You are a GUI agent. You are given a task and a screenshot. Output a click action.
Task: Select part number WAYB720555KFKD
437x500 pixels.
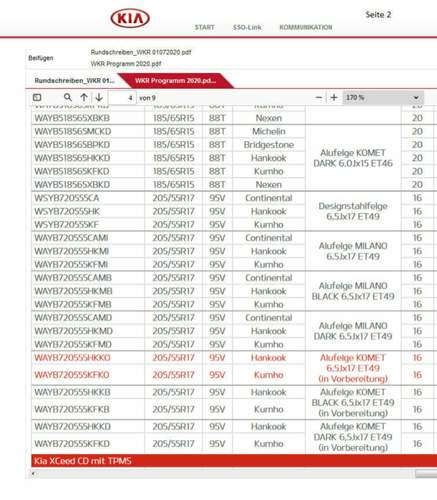click(x=72, y=444)
